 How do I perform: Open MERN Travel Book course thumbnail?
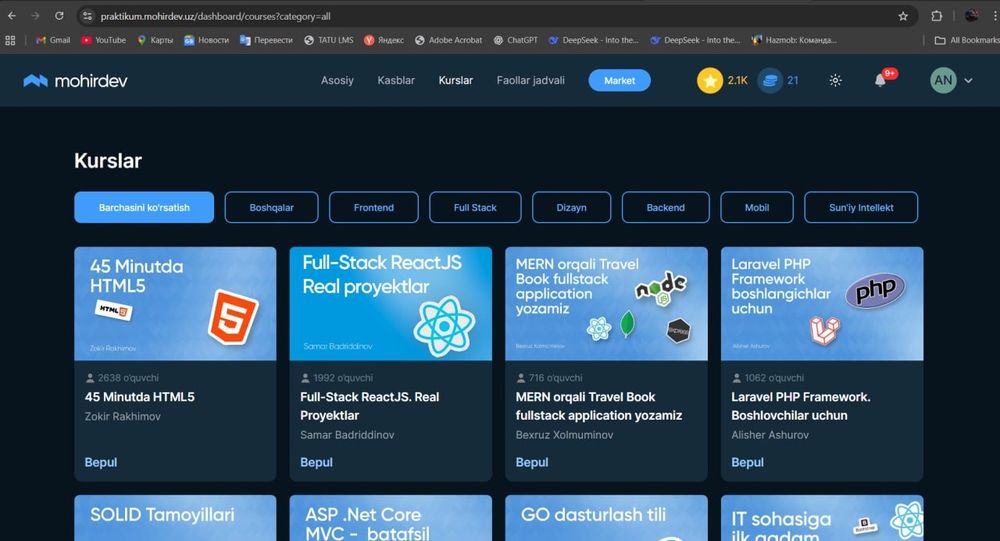[x=607, y=304]
